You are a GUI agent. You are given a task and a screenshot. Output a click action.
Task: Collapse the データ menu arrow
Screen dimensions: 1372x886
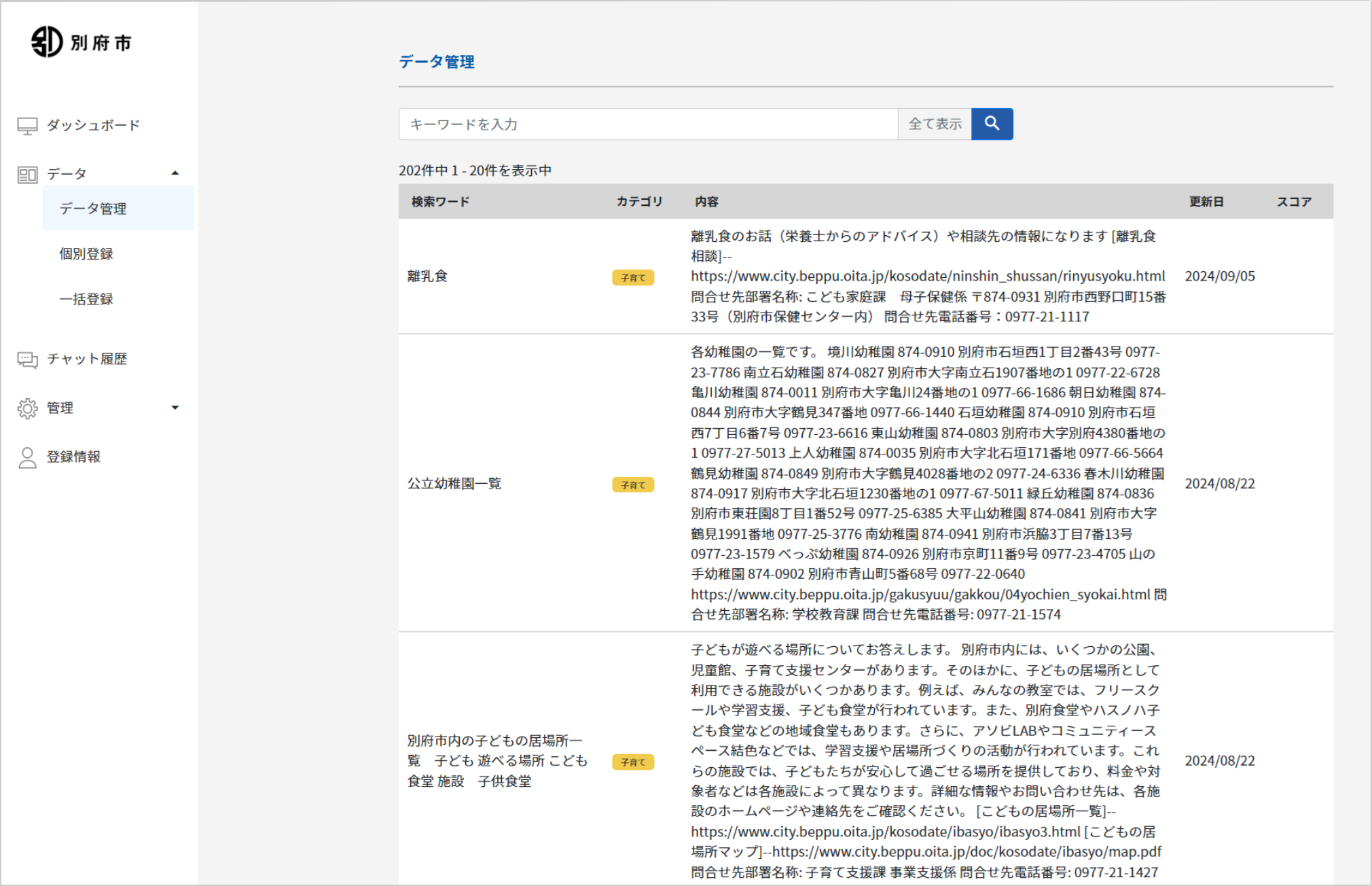click(x=175, y=173)
